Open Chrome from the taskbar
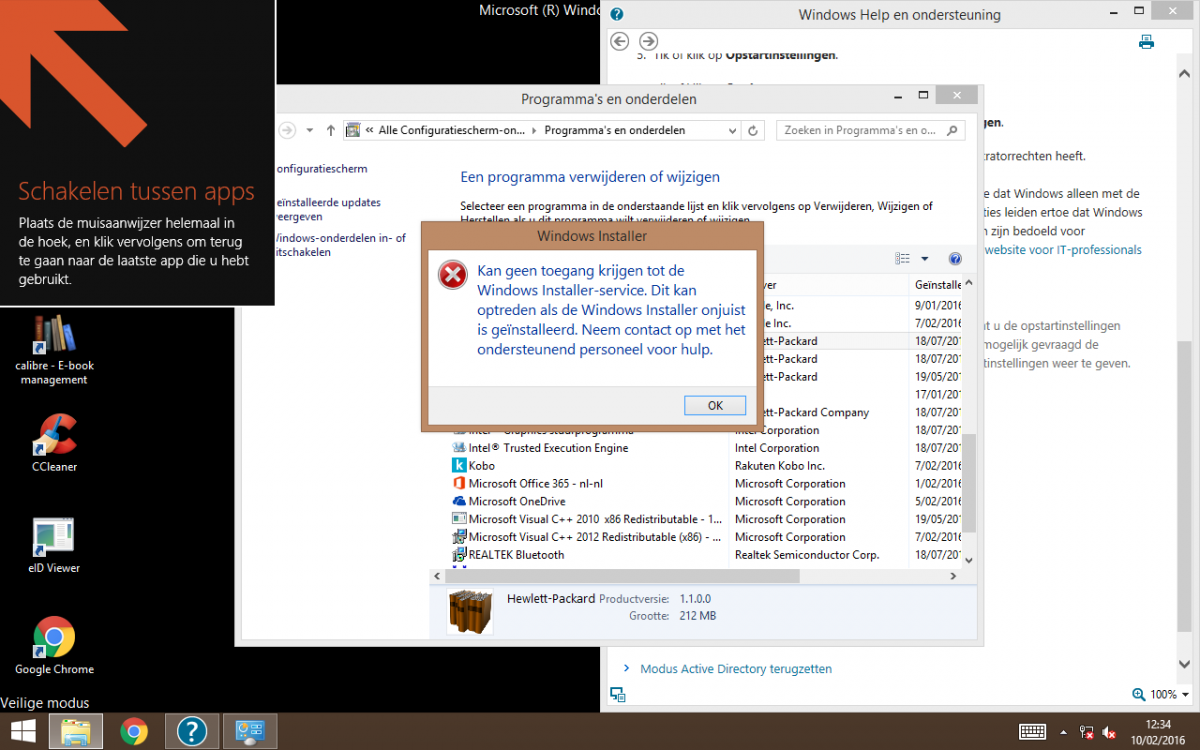The image size is (1200, 750). (x=134, y=731)
